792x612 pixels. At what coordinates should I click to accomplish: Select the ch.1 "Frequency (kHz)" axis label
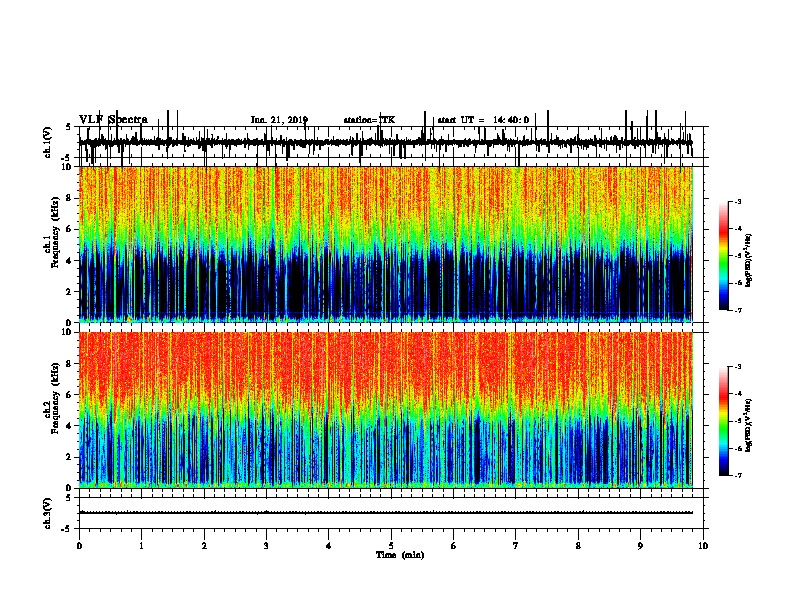pos(55,232)
